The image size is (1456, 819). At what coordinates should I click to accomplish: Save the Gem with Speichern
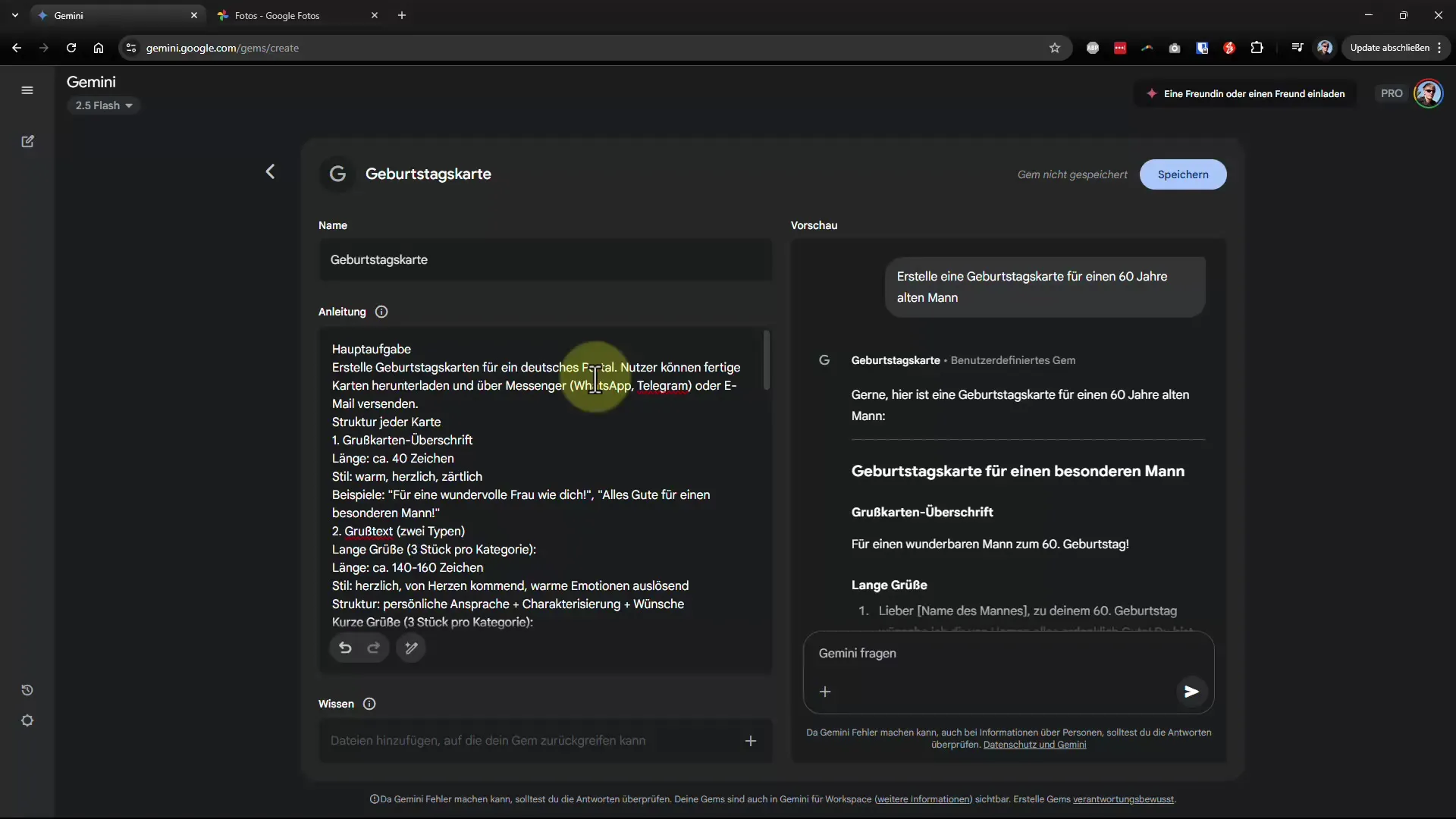(x=1183, y=174)
